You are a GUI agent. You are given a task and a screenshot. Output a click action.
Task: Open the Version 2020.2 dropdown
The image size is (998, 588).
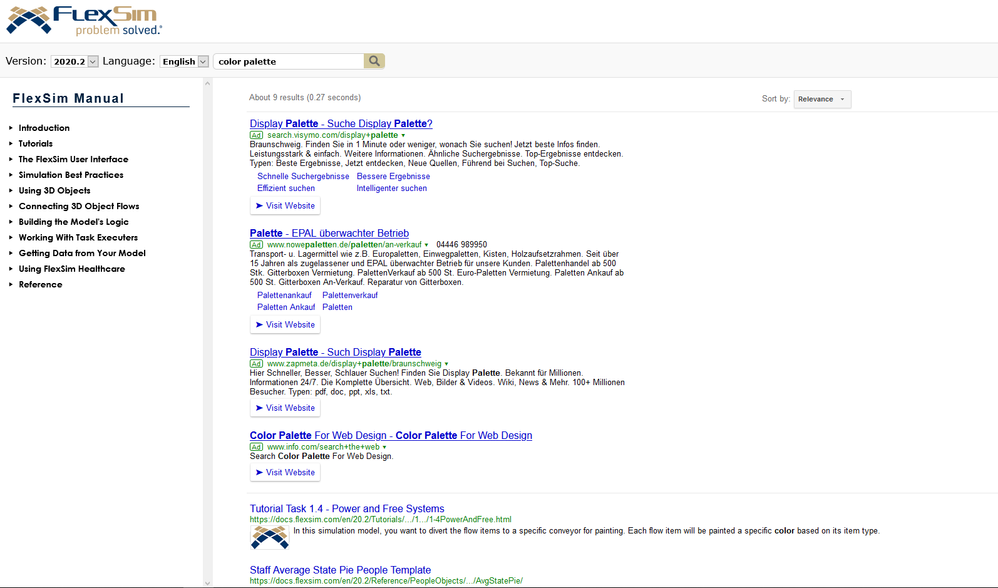coord(74,62)
